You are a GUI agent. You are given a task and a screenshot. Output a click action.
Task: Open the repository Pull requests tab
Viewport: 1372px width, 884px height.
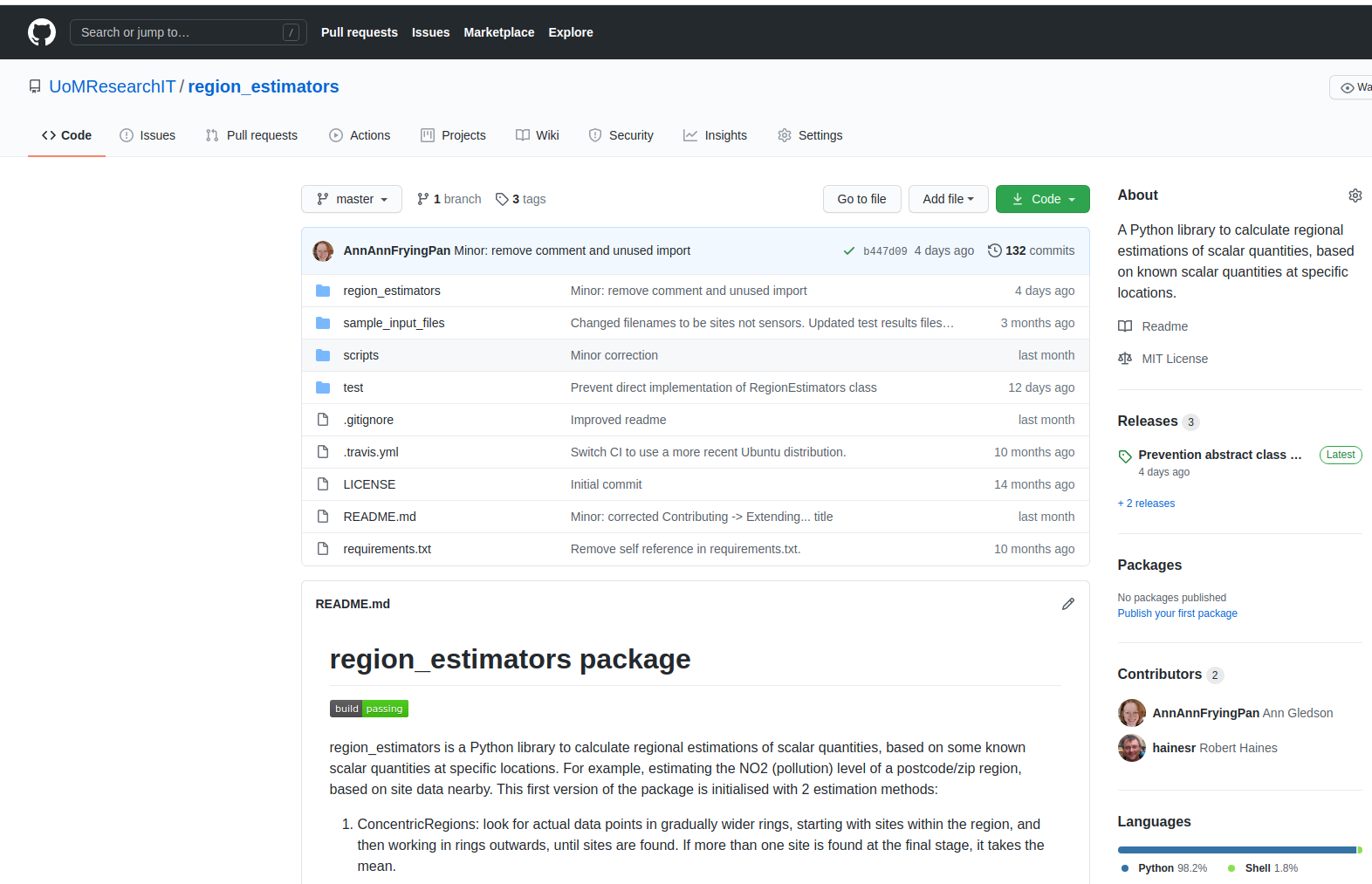click(x=251, y=135)
